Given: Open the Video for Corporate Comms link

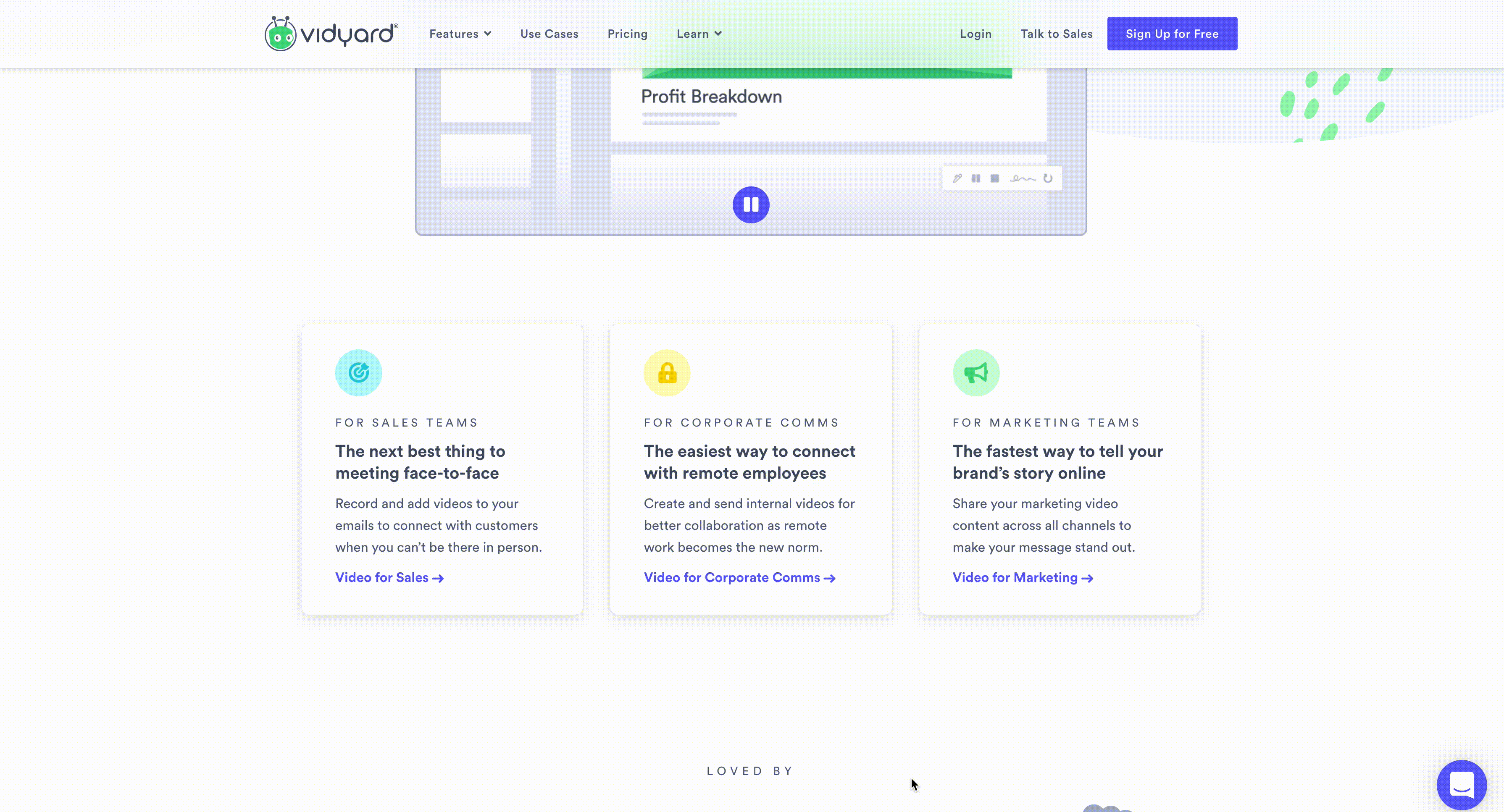Looking at the screenshot, I should point(739,577).
